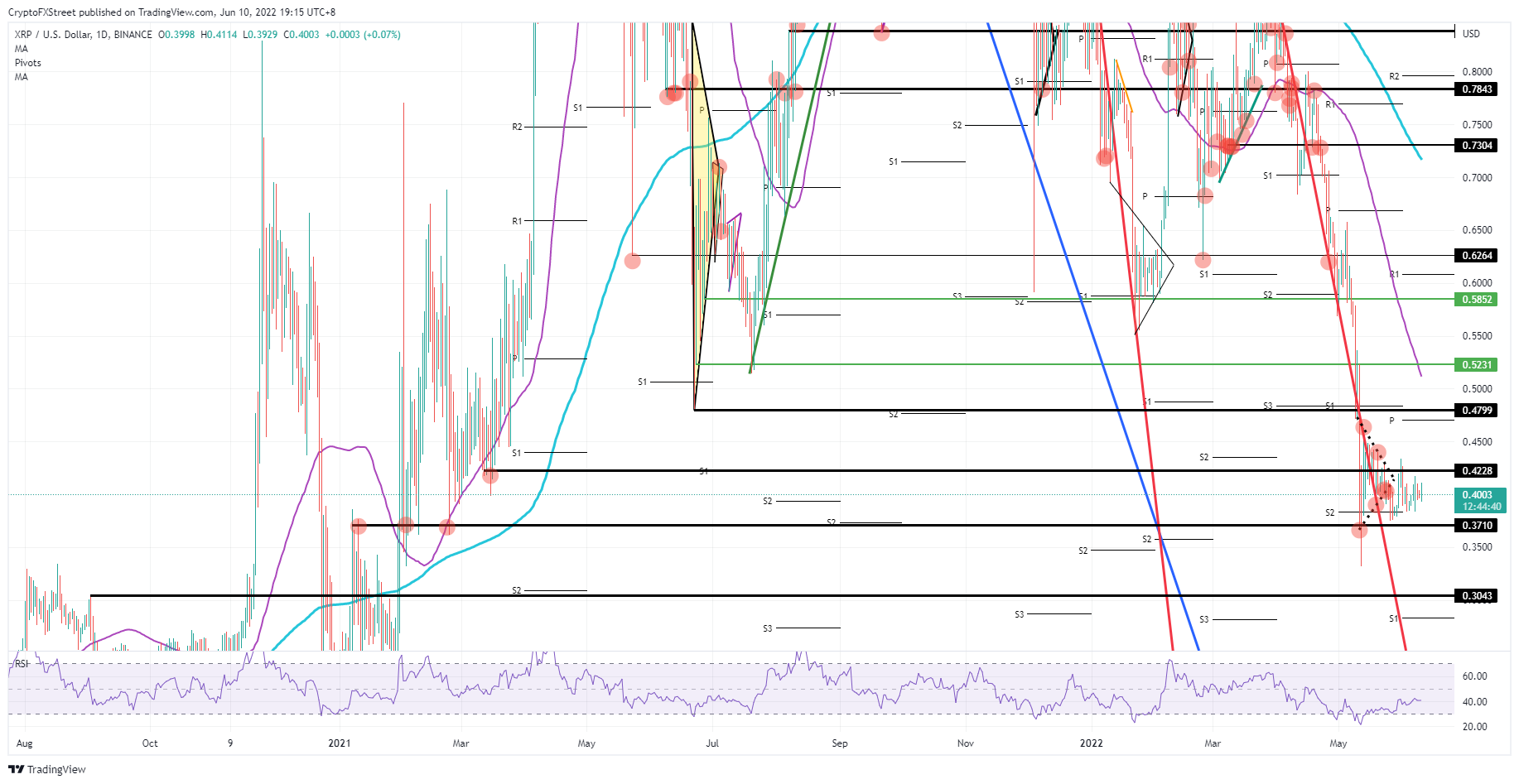
Task: Select the 0.4799 price level label
Action: tap(1477, 411)
